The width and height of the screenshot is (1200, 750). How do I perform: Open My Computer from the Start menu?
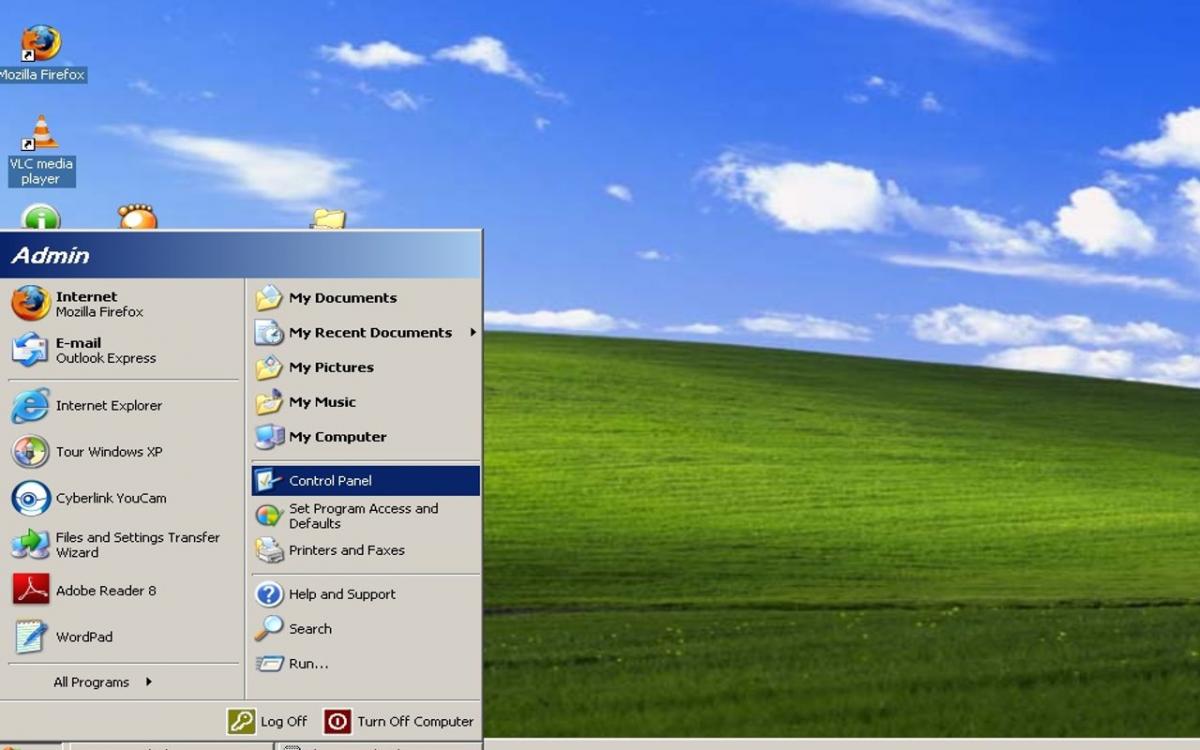(x=366, y=437)
